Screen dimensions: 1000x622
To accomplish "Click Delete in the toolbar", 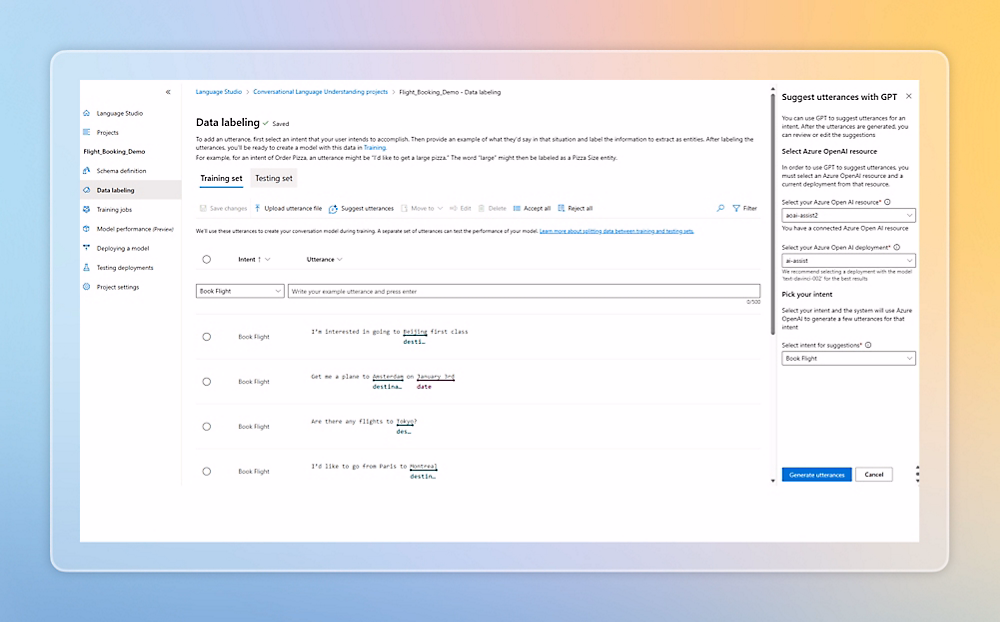I will point(492,208).
